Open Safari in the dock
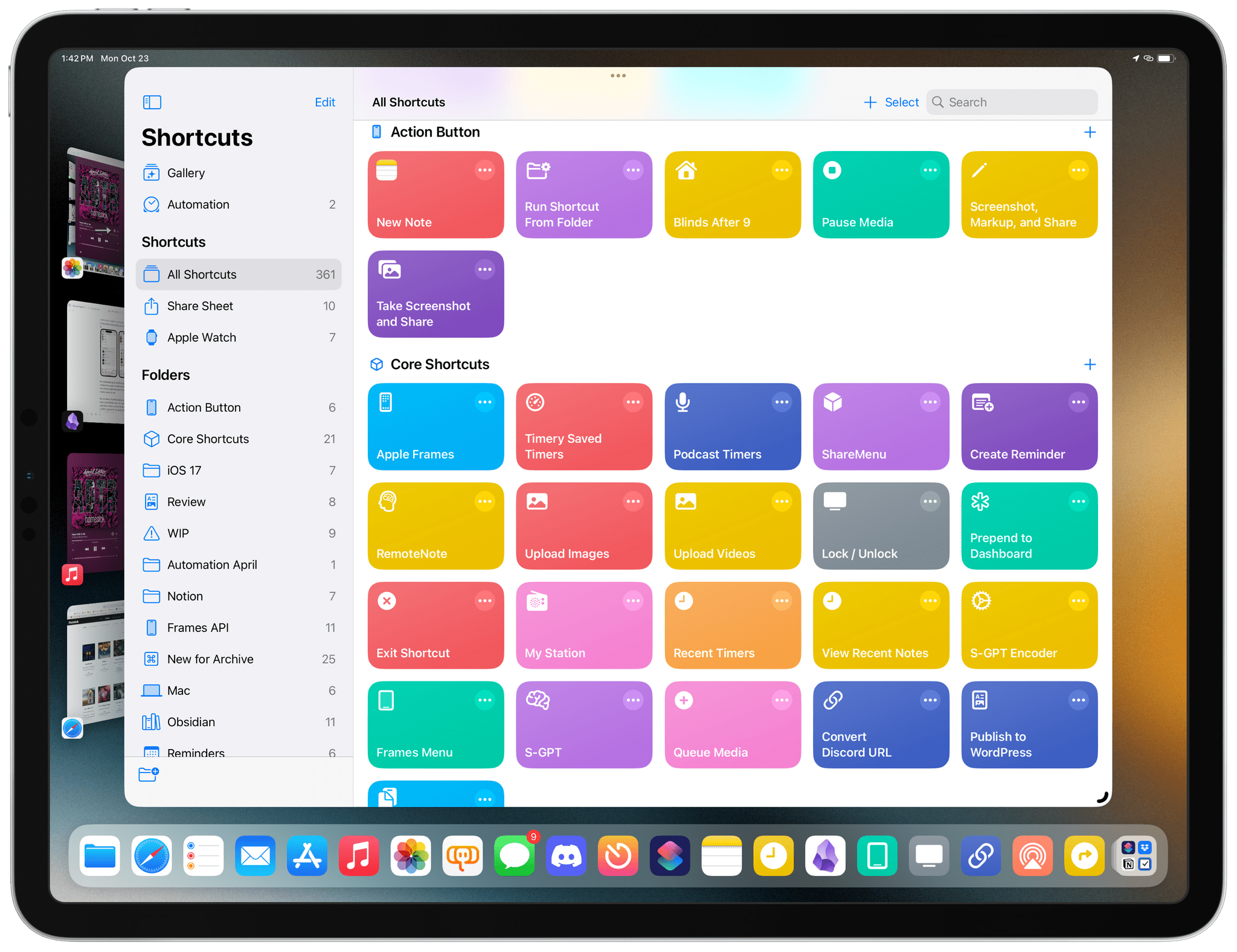The image size is (1237, 952). 152,855
